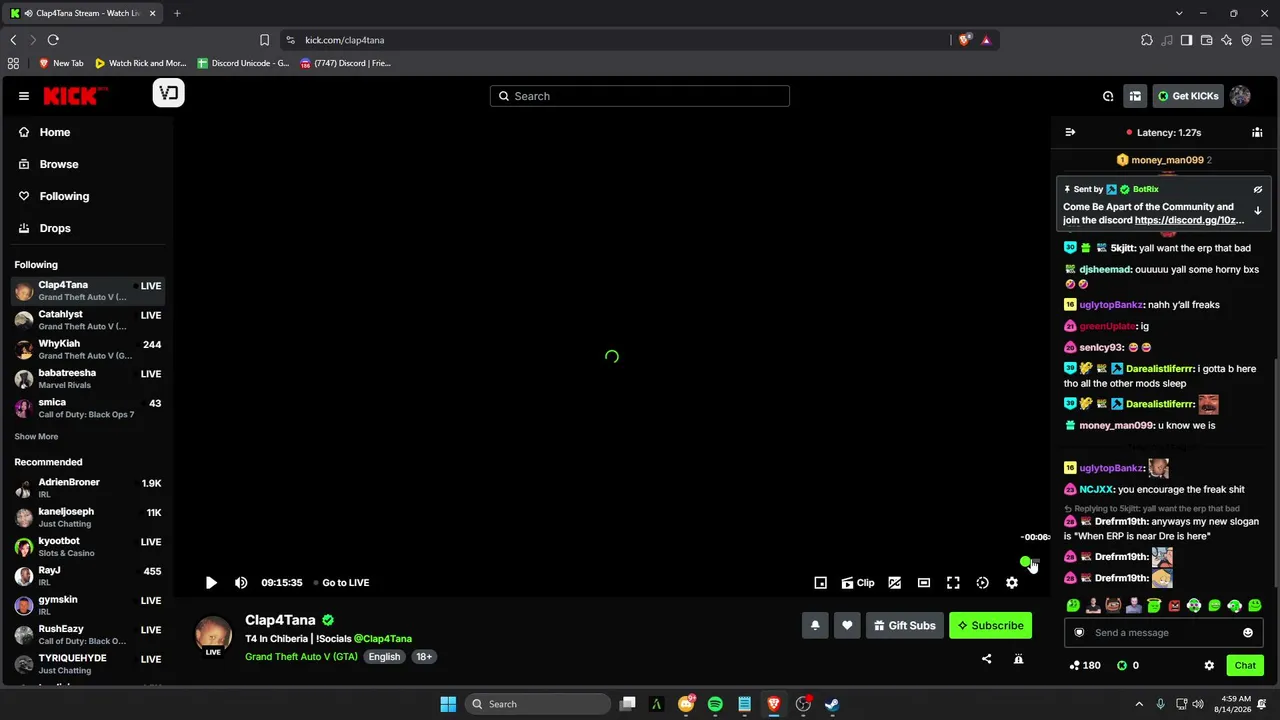Open the emoji picker in chat

pos(1248,632)
